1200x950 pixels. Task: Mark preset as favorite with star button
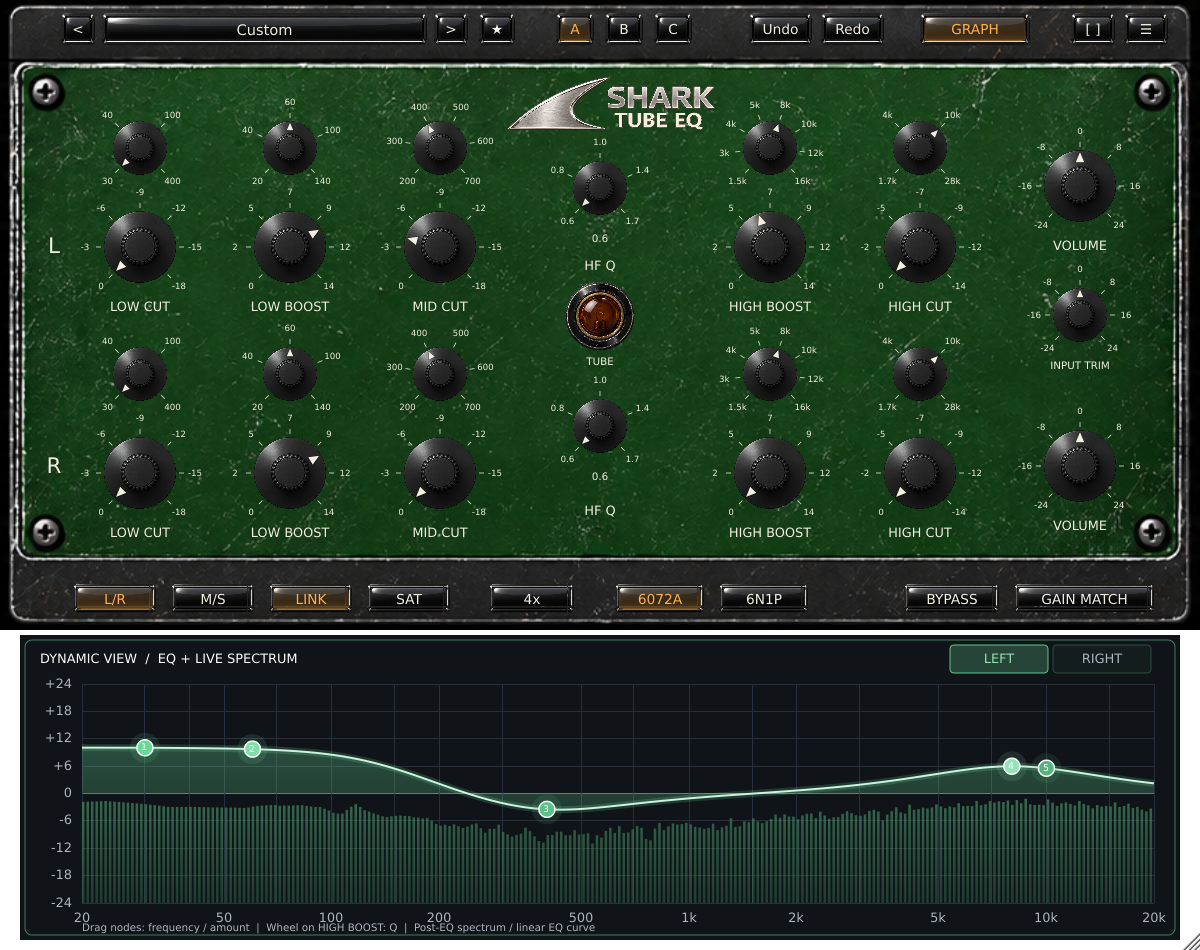497,29
